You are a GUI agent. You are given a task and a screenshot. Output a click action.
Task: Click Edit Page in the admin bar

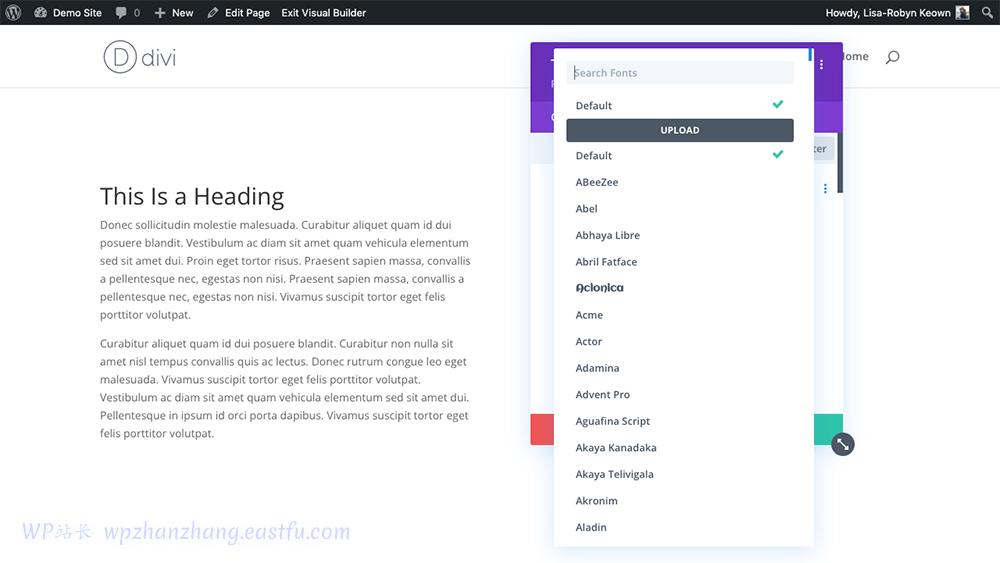[239, 12]
